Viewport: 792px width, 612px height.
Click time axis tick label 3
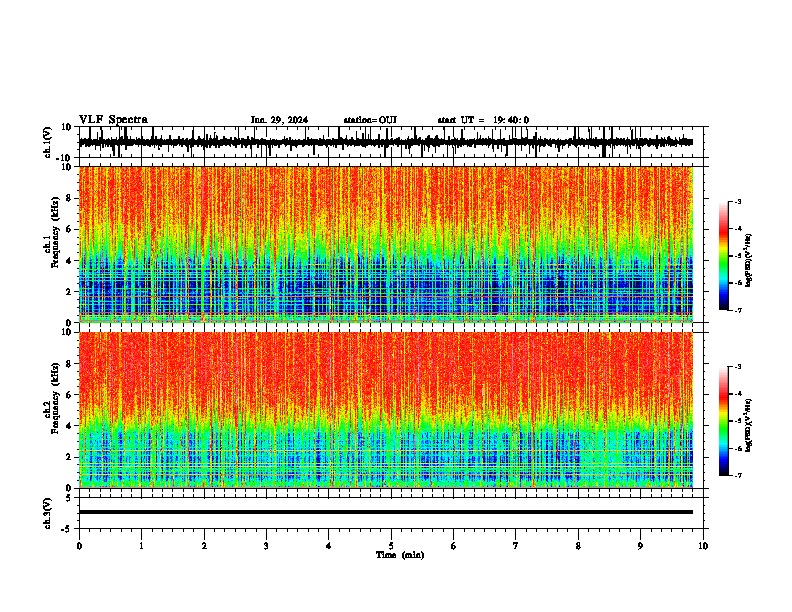(x=266, y=546)
